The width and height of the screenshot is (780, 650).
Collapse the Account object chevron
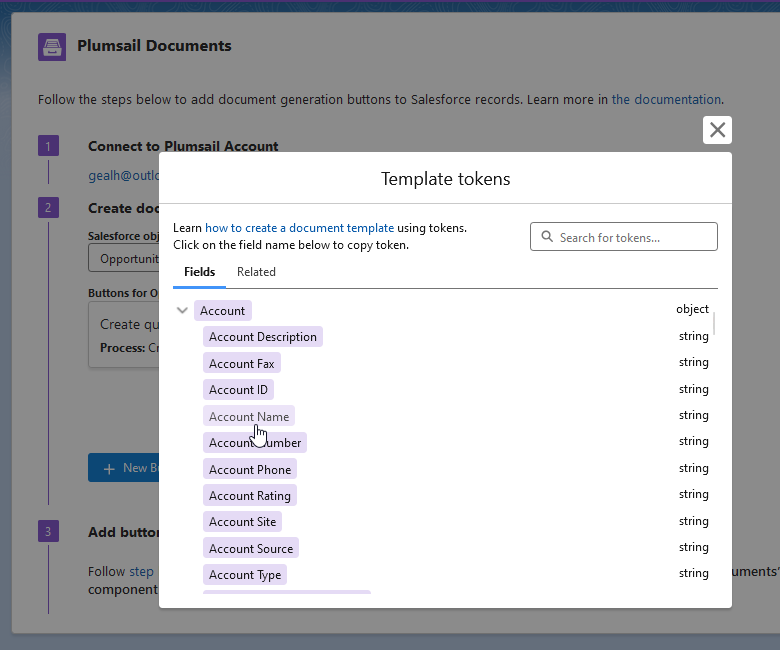click(182, 310)
